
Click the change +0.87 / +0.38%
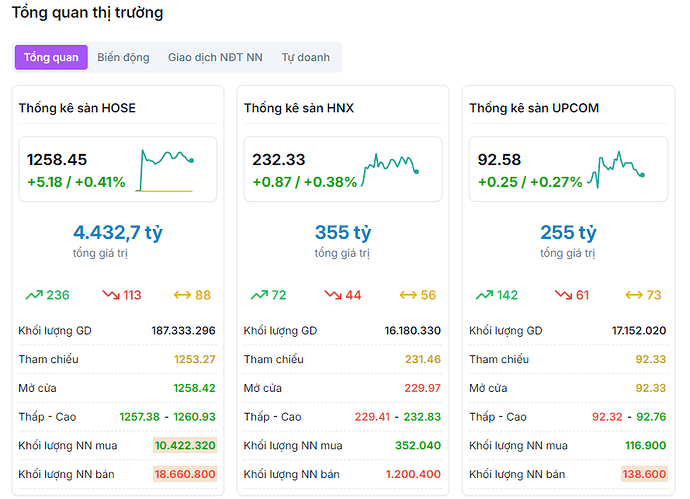pyautogui.click(x=305, y=182)
